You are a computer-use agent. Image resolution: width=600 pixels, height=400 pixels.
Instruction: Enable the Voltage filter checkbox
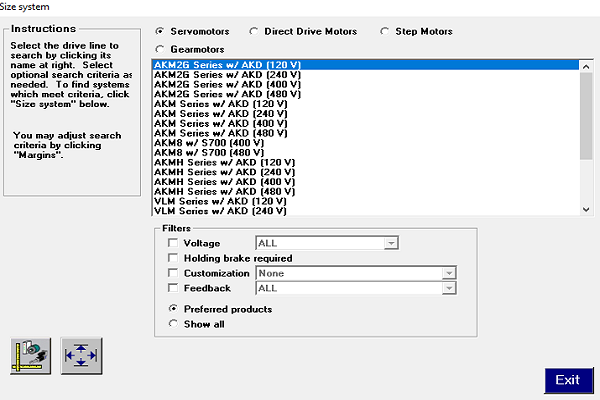click(173, 243)
